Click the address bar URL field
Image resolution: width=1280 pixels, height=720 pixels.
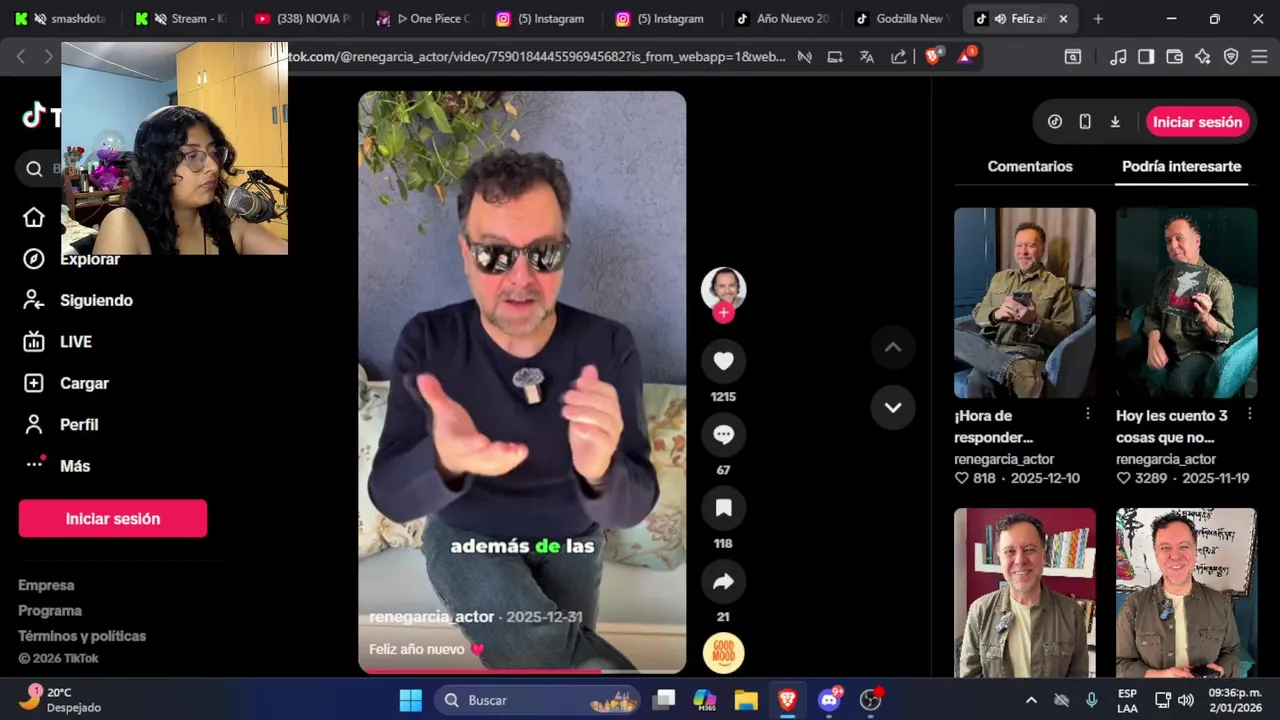coord(536,57)
